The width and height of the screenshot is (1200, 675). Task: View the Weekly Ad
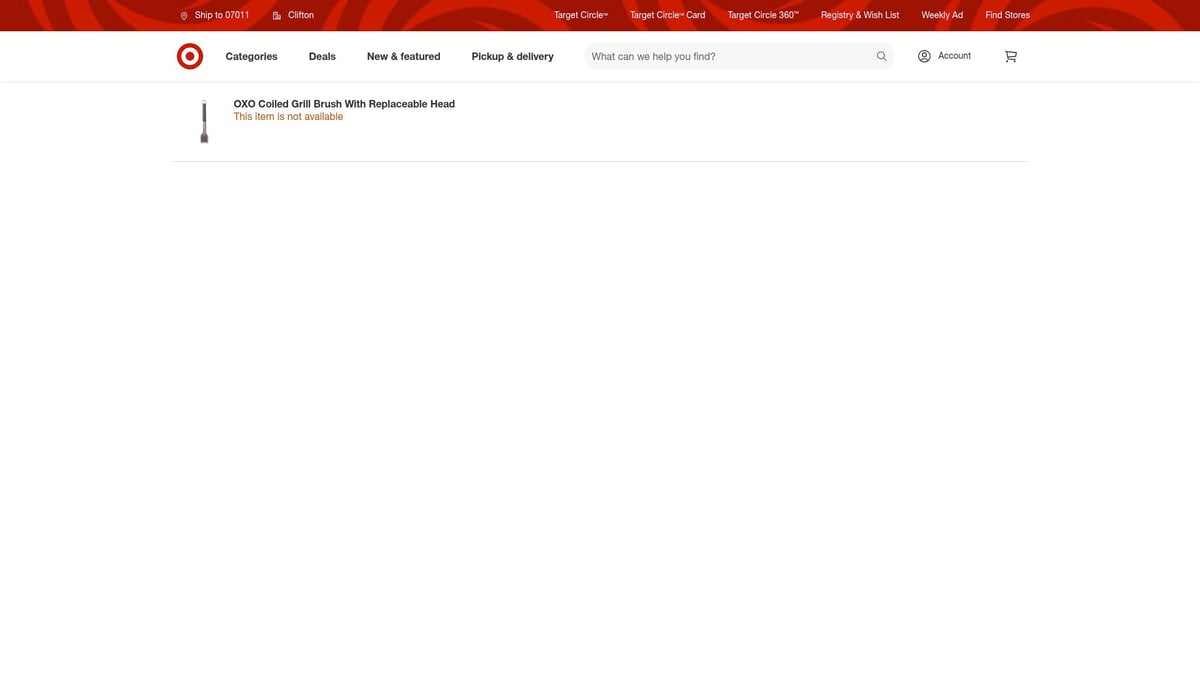click(941, 15)
